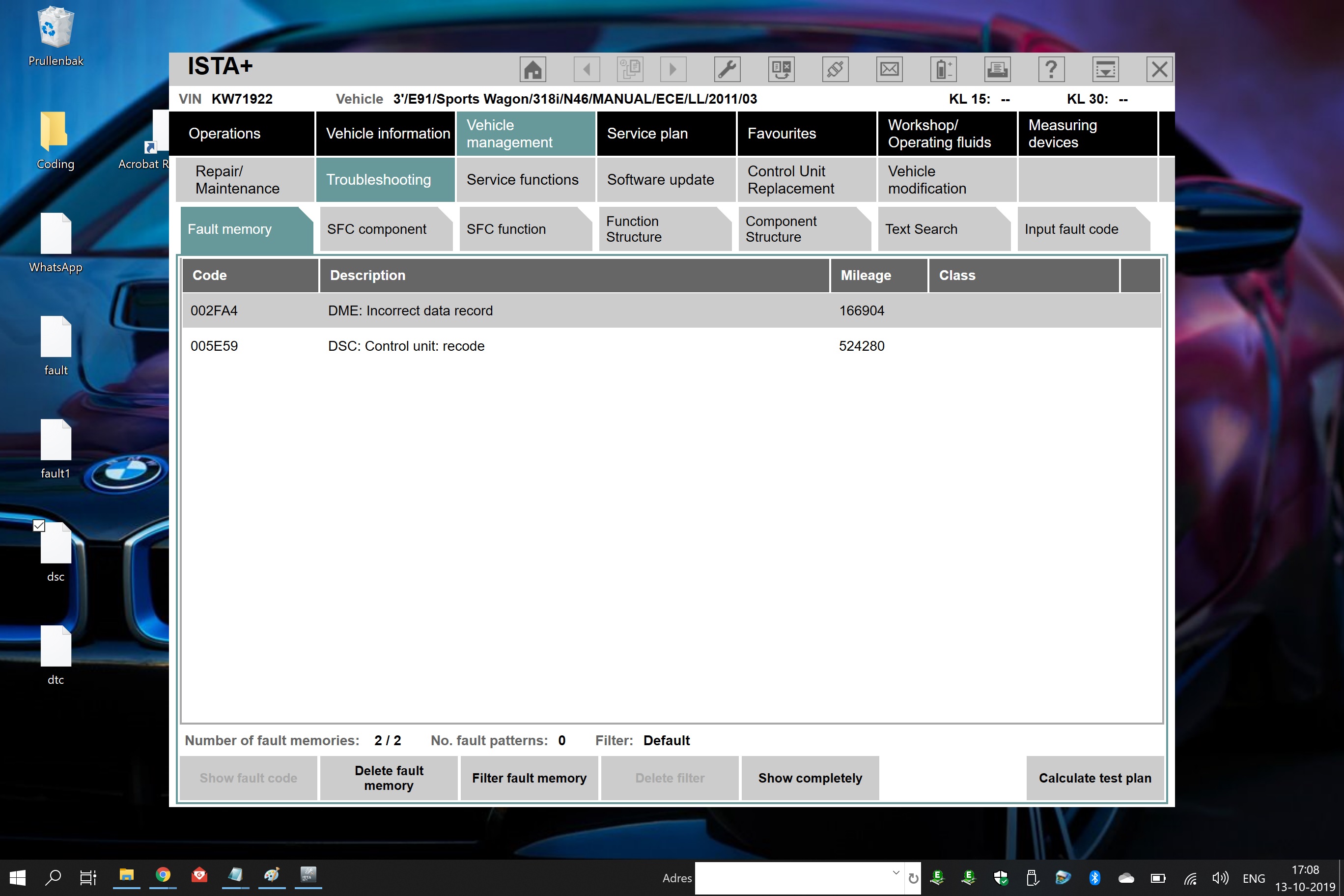Open the envelope feedback icon
Viewport: 1344px width, 896px height.
(x=889, y=70)
